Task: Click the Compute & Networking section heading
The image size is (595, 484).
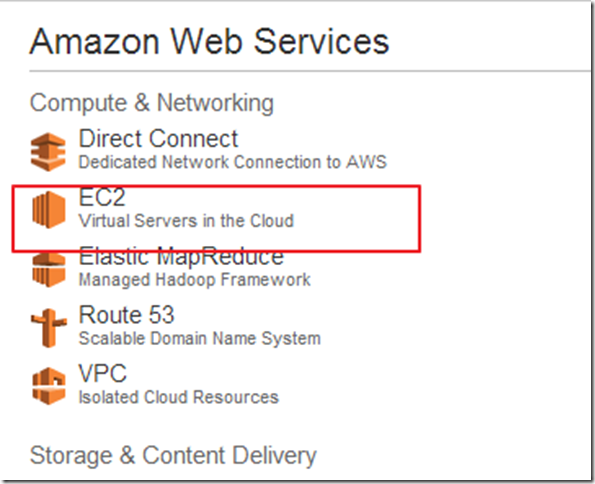Action: (152, 103)
